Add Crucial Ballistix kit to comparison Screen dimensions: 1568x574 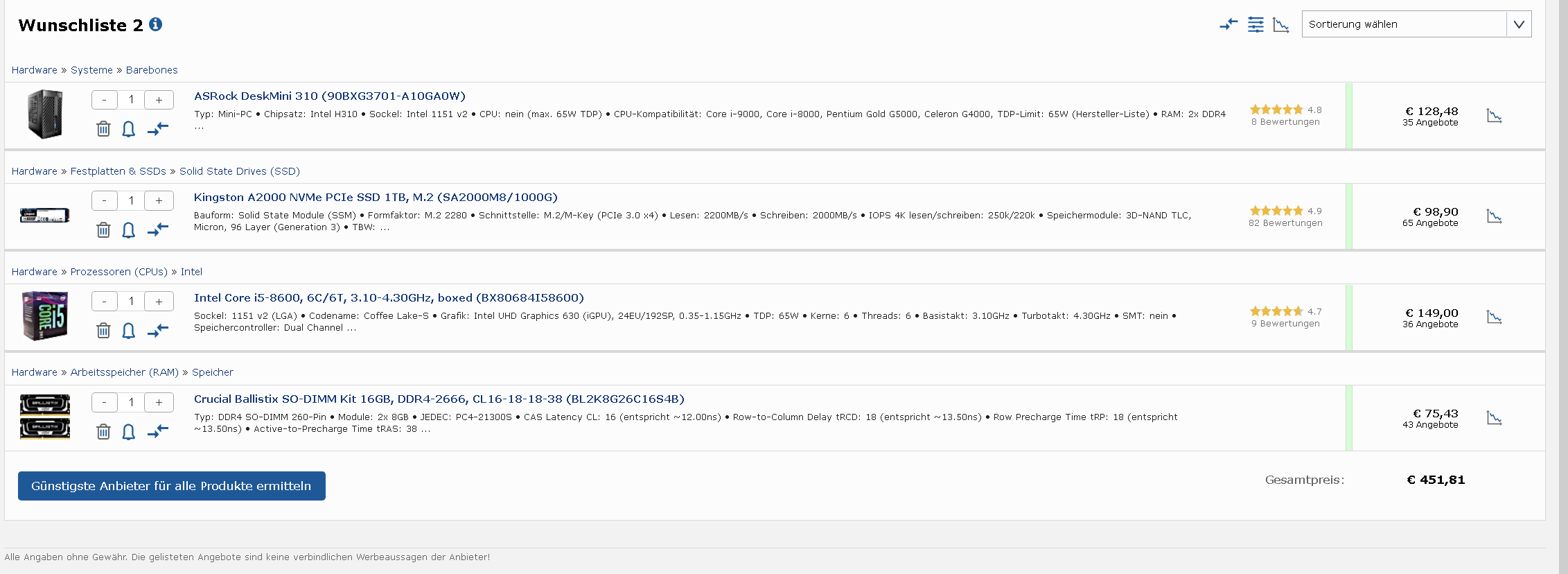pyautogui.click(x=158, y=431)
